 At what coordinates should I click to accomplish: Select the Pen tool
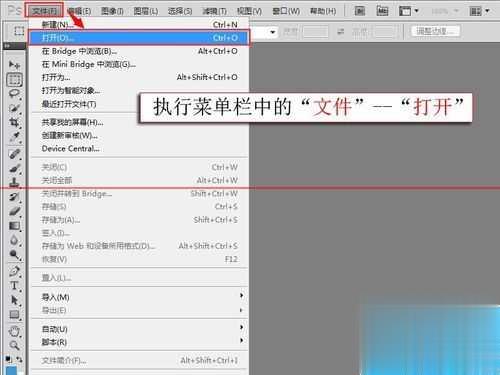pos(14,271)
